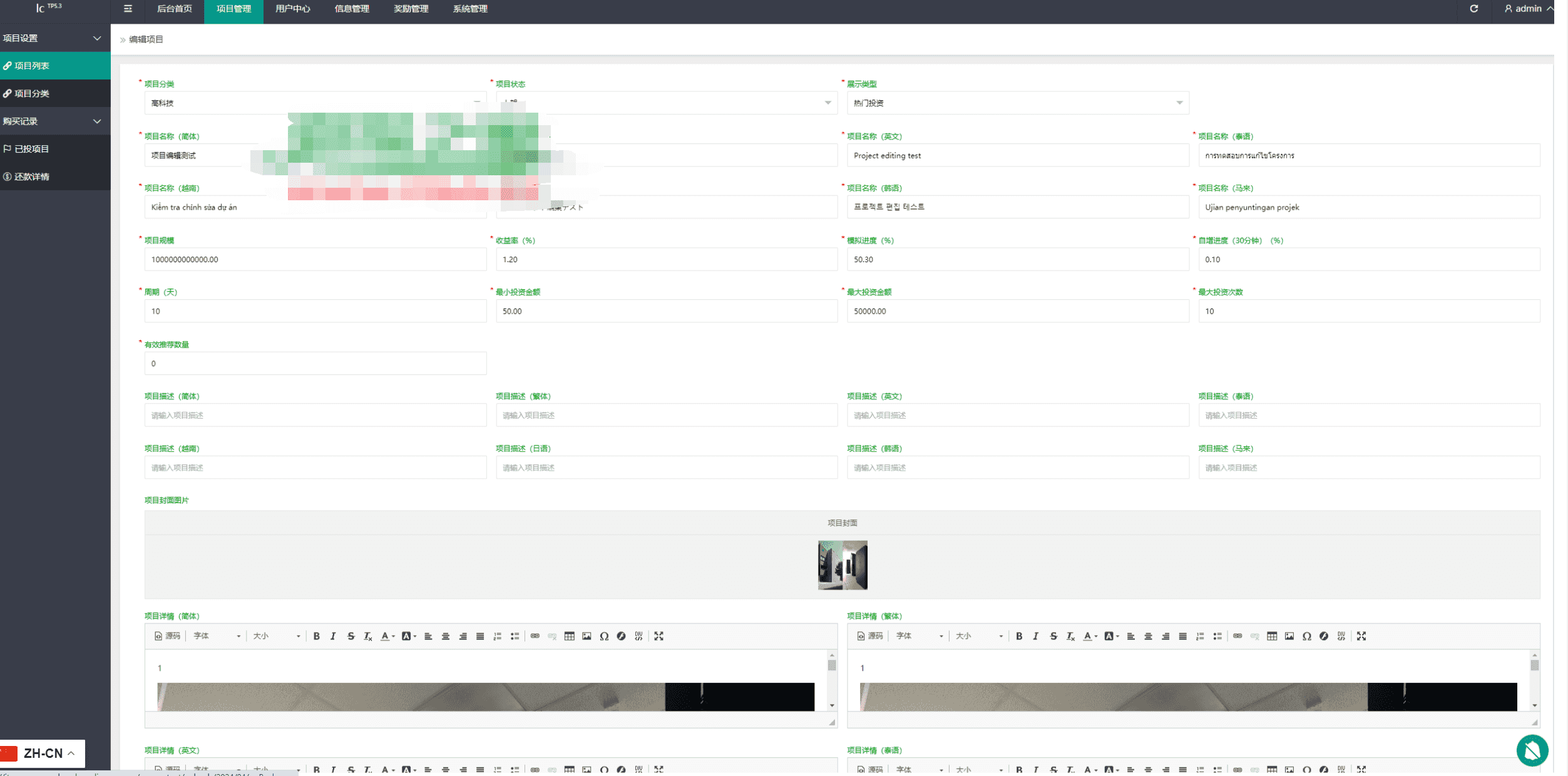This screenshot has width=1568, height=776.
Task: Open the 展示类型 dropdown showing 热门投资
Action: click(1018, 103)
